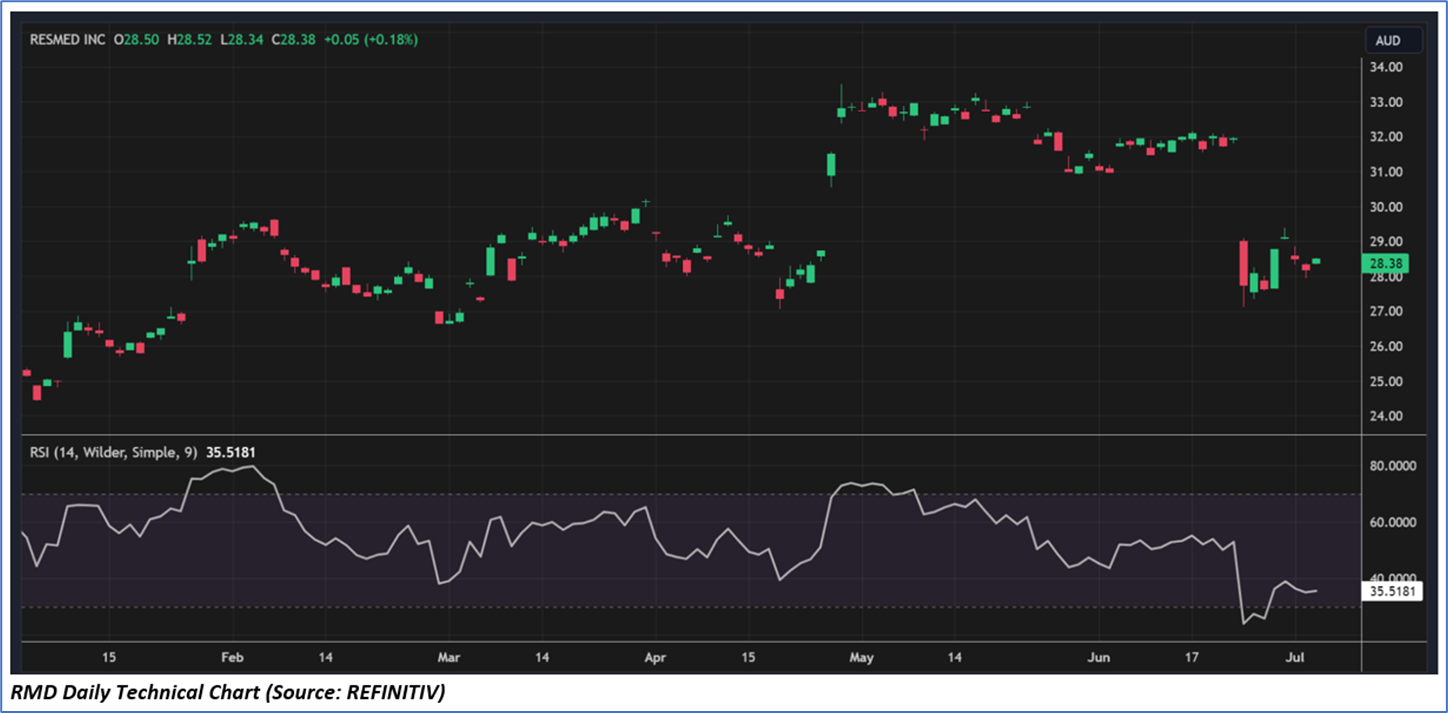Click the 60.0000 RSI axis label
The image size is (1448, 713).
point(1392,522)
